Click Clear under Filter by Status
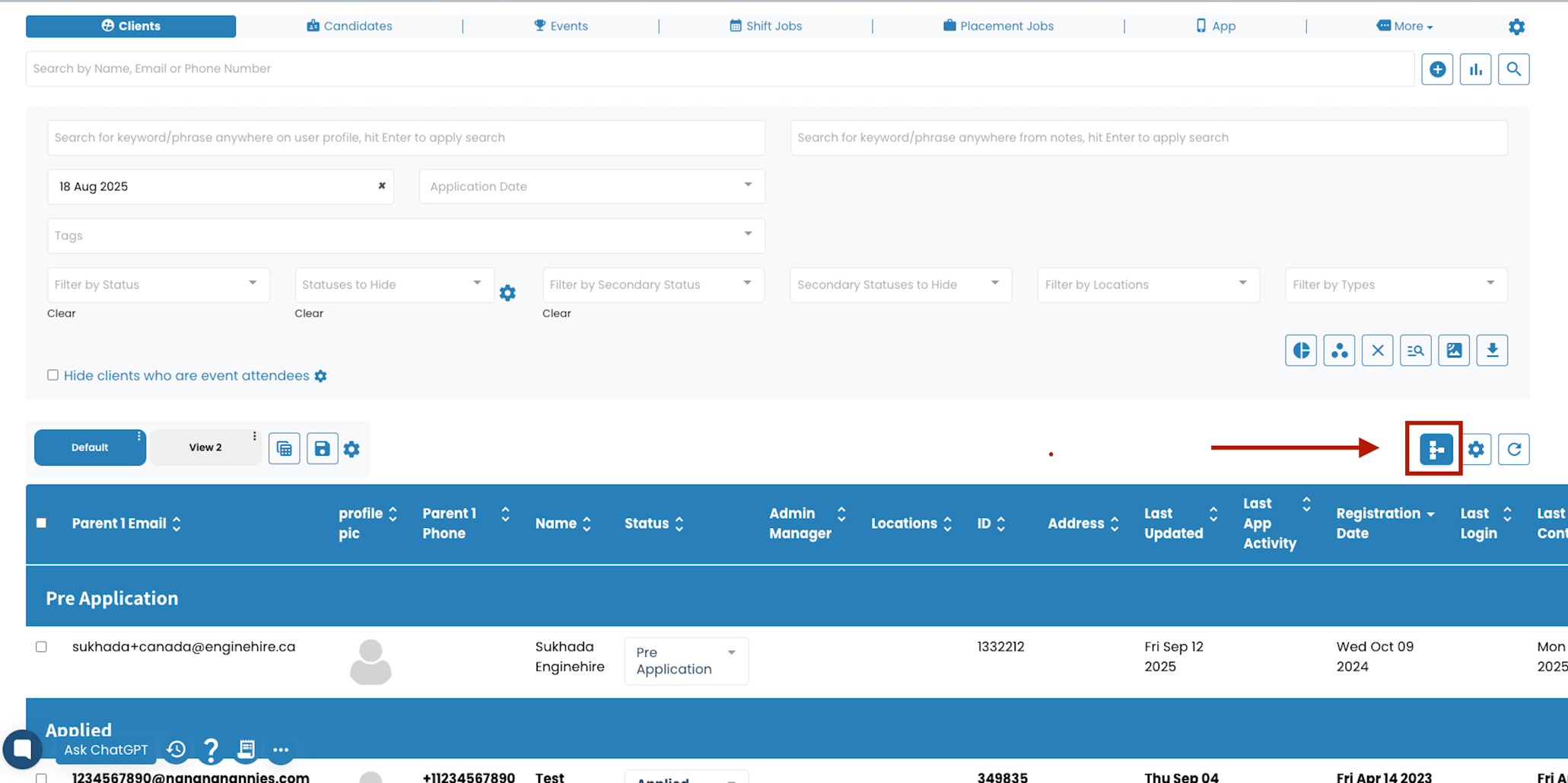This screenshot has height=783, width=1568. click(x=62, y=314)
